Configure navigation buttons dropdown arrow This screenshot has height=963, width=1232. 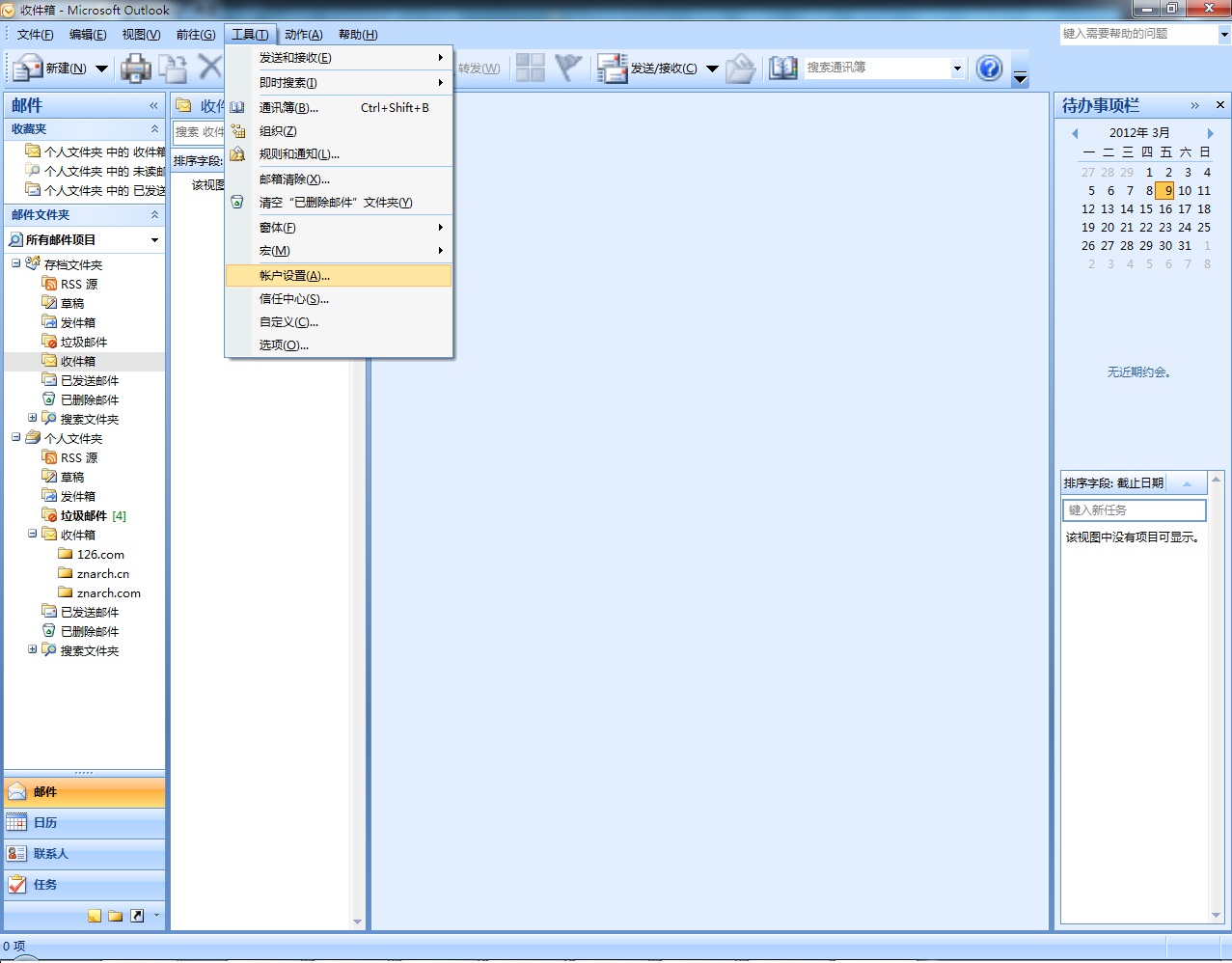pyautogui.click(x=156, y=916)
